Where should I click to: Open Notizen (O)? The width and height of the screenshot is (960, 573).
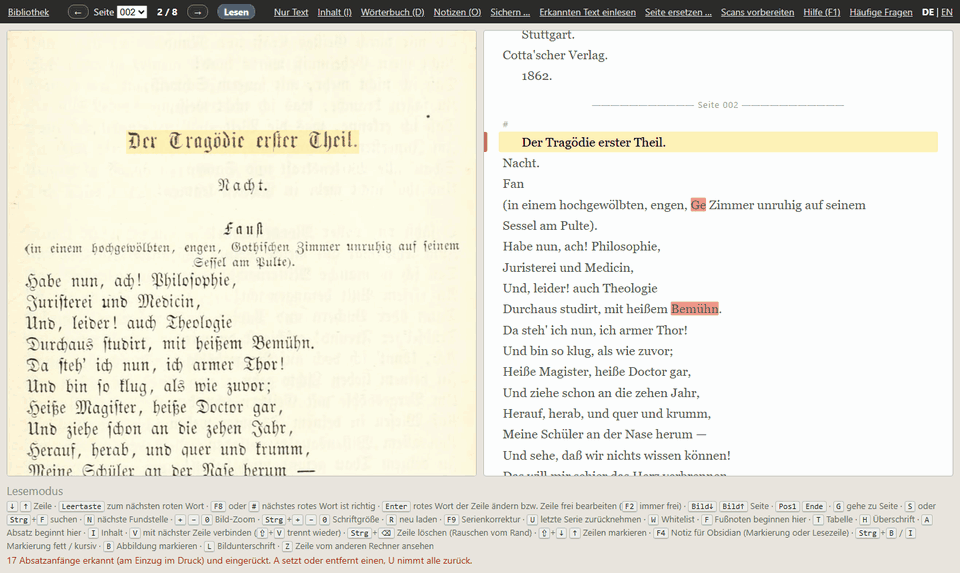[457, 12]
